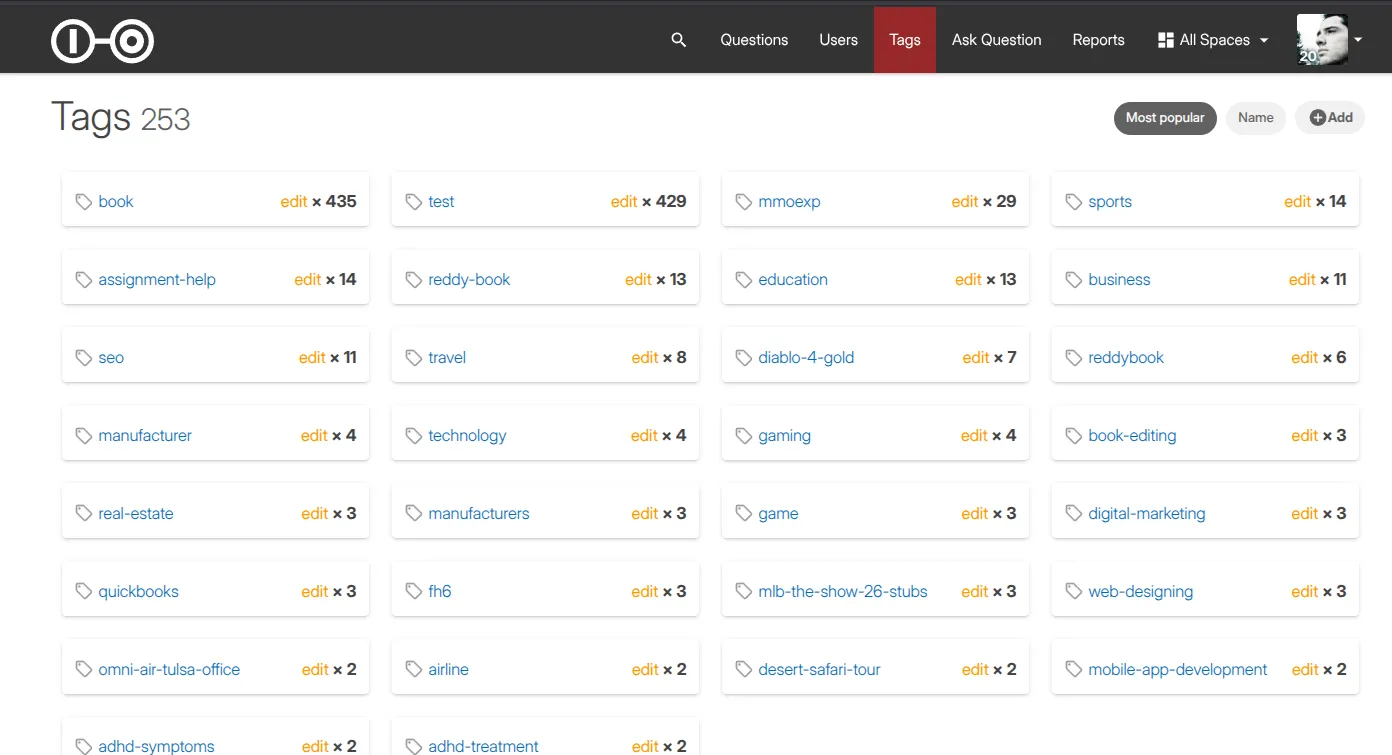Open the search magnifier icon

679,40
